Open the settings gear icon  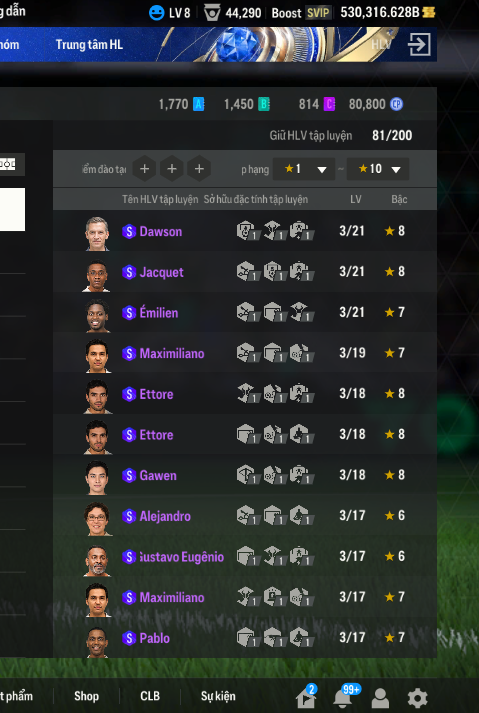417,698
